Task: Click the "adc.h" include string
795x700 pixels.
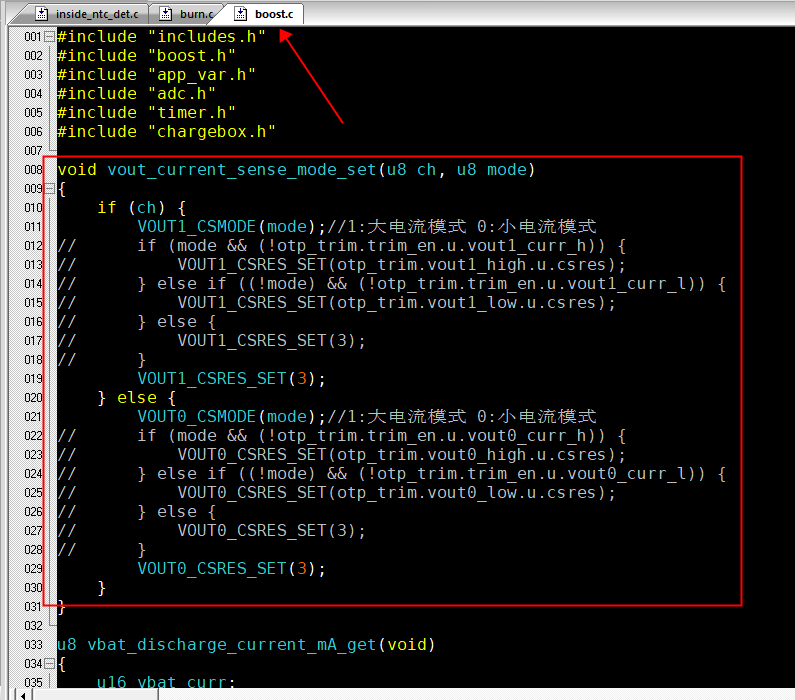Action: point(182,94)
